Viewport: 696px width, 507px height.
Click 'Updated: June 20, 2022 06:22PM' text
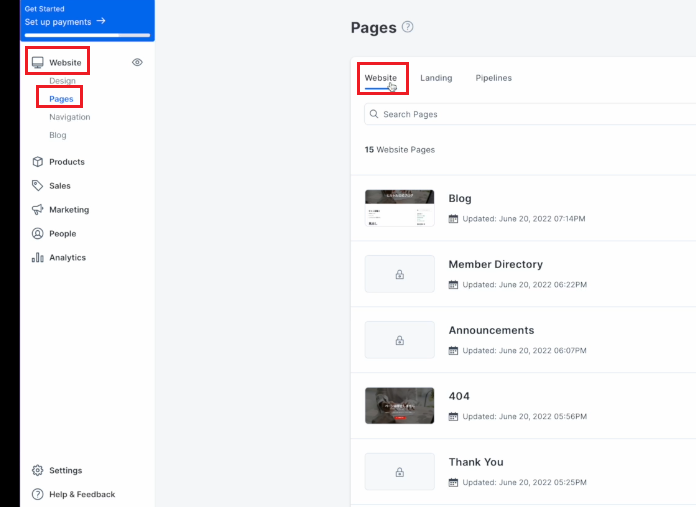(525, 285)
